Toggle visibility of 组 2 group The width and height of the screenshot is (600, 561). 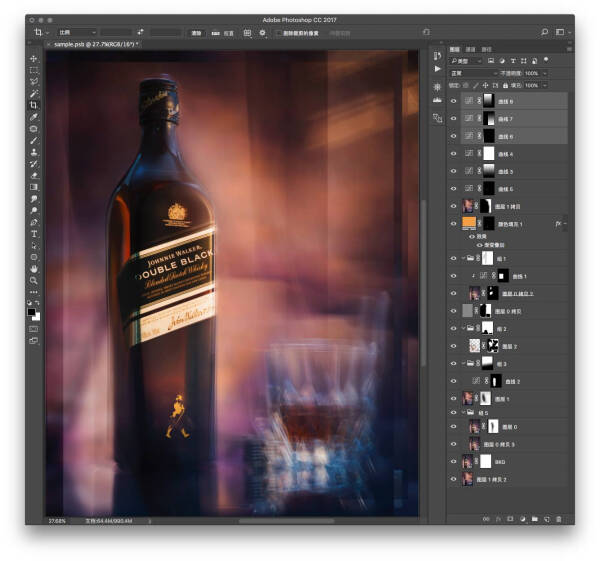[x=453, y=328]
